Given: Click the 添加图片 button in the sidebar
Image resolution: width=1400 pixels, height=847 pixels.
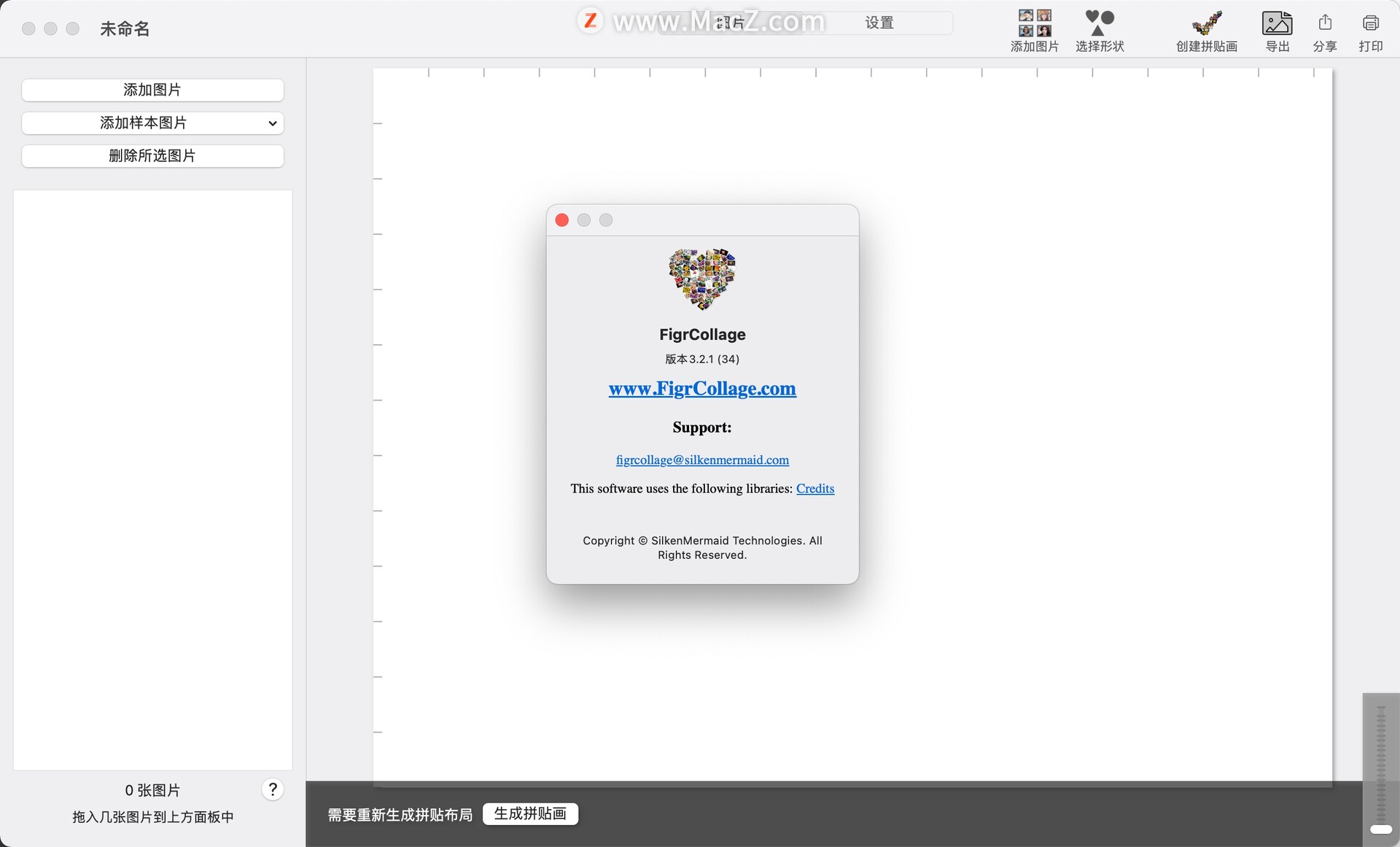Looking at the screenshot, I should (152, 90).
